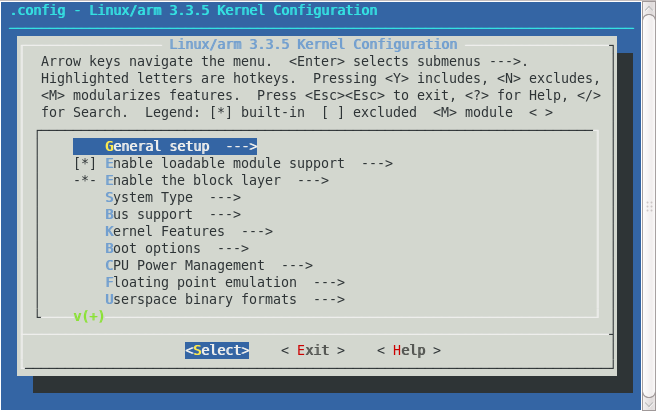
Task: Open the General setup submenu
Action: coord(165,146)
